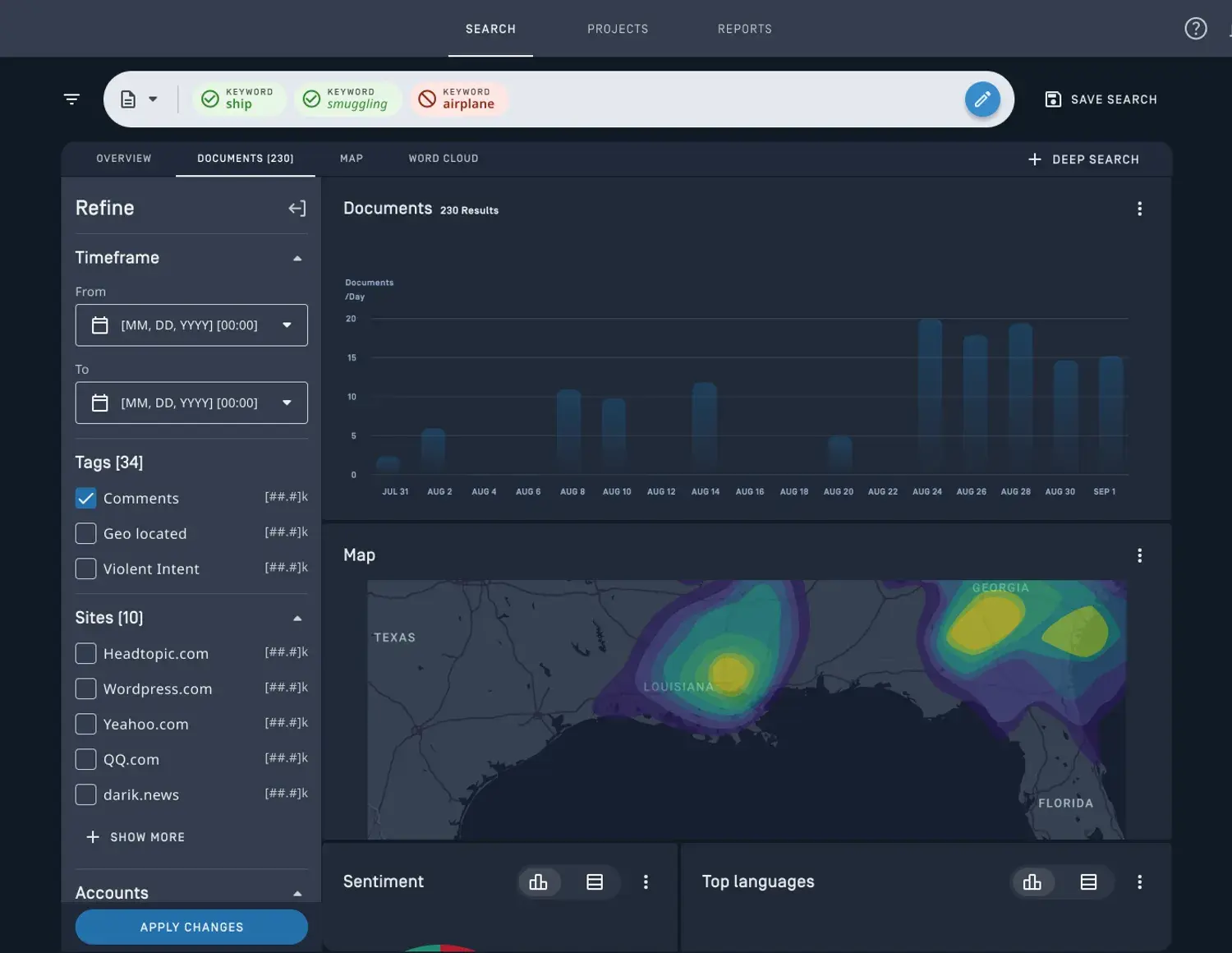Click the From date calendar icon
Image resolution: width=1232 pixels, height=953 pixels.
[x=100, y=325]
